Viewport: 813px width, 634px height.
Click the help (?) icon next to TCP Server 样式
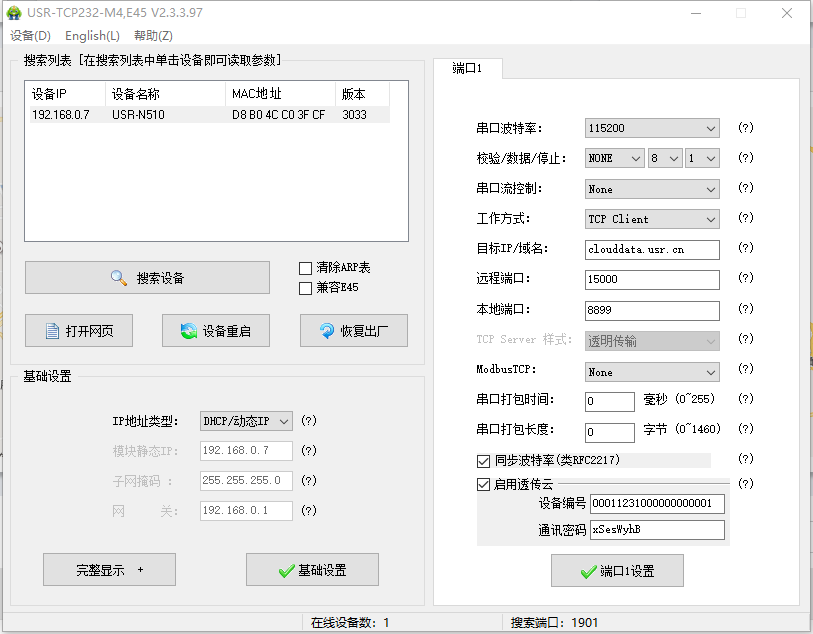(x=746, y=339)
